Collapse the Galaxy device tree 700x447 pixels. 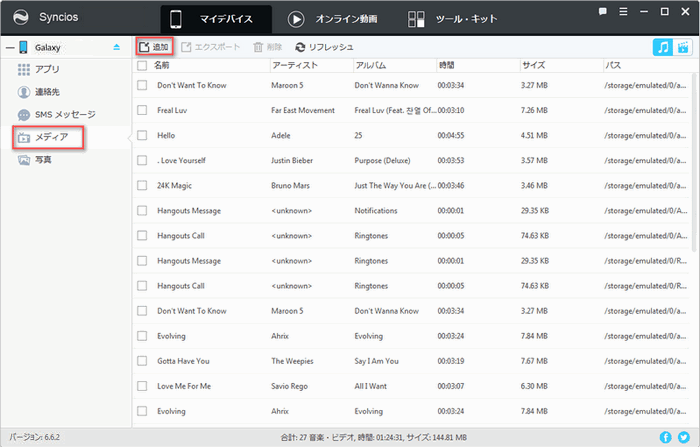[x=9, y=47]
